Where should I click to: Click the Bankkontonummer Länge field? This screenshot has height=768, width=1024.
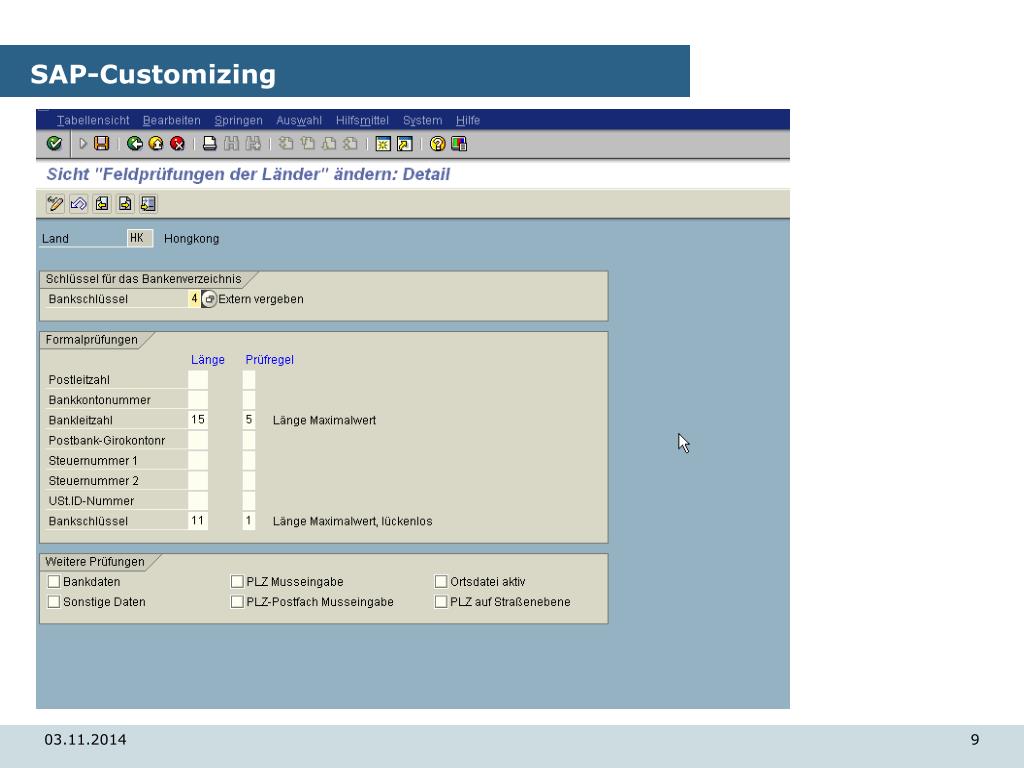click(x=198, y=400)
